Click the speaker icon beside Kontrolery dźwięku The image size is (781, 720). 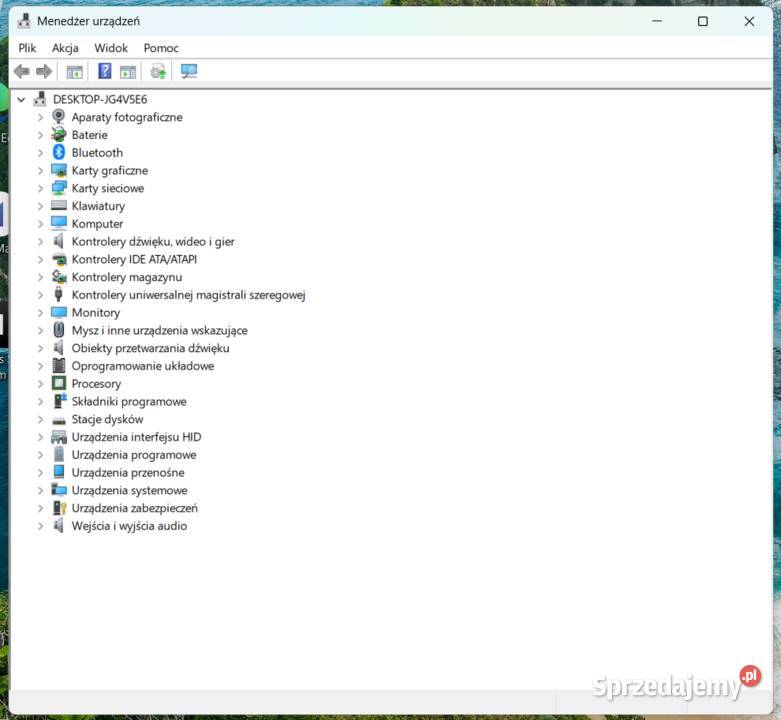(x=59, y=241)
